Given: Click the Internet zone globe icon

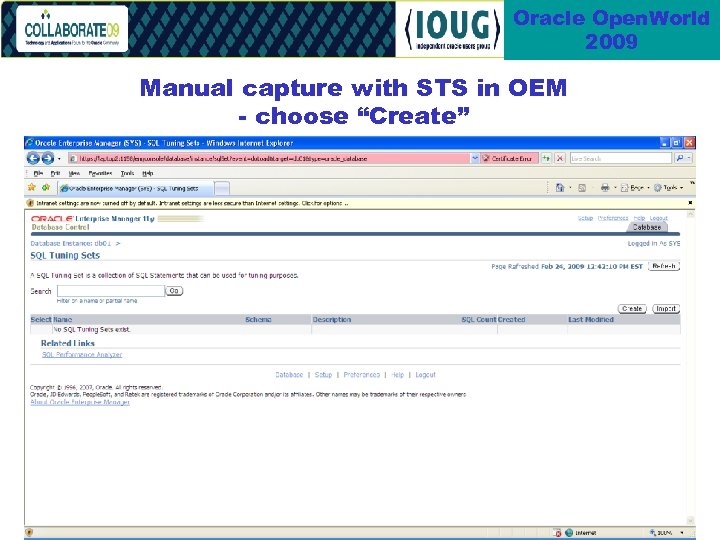Looking at the screenshot, I should point(569,533).
